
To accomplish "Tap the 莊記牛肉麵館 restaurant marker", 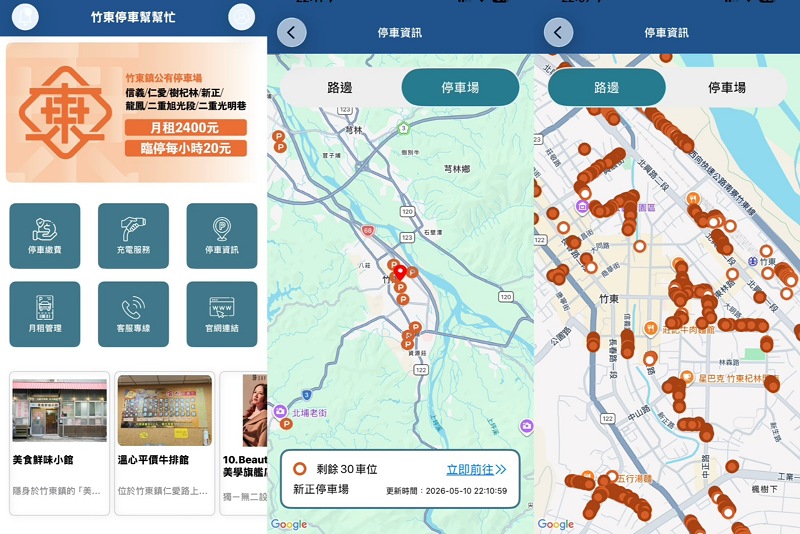I will point(651,328).
